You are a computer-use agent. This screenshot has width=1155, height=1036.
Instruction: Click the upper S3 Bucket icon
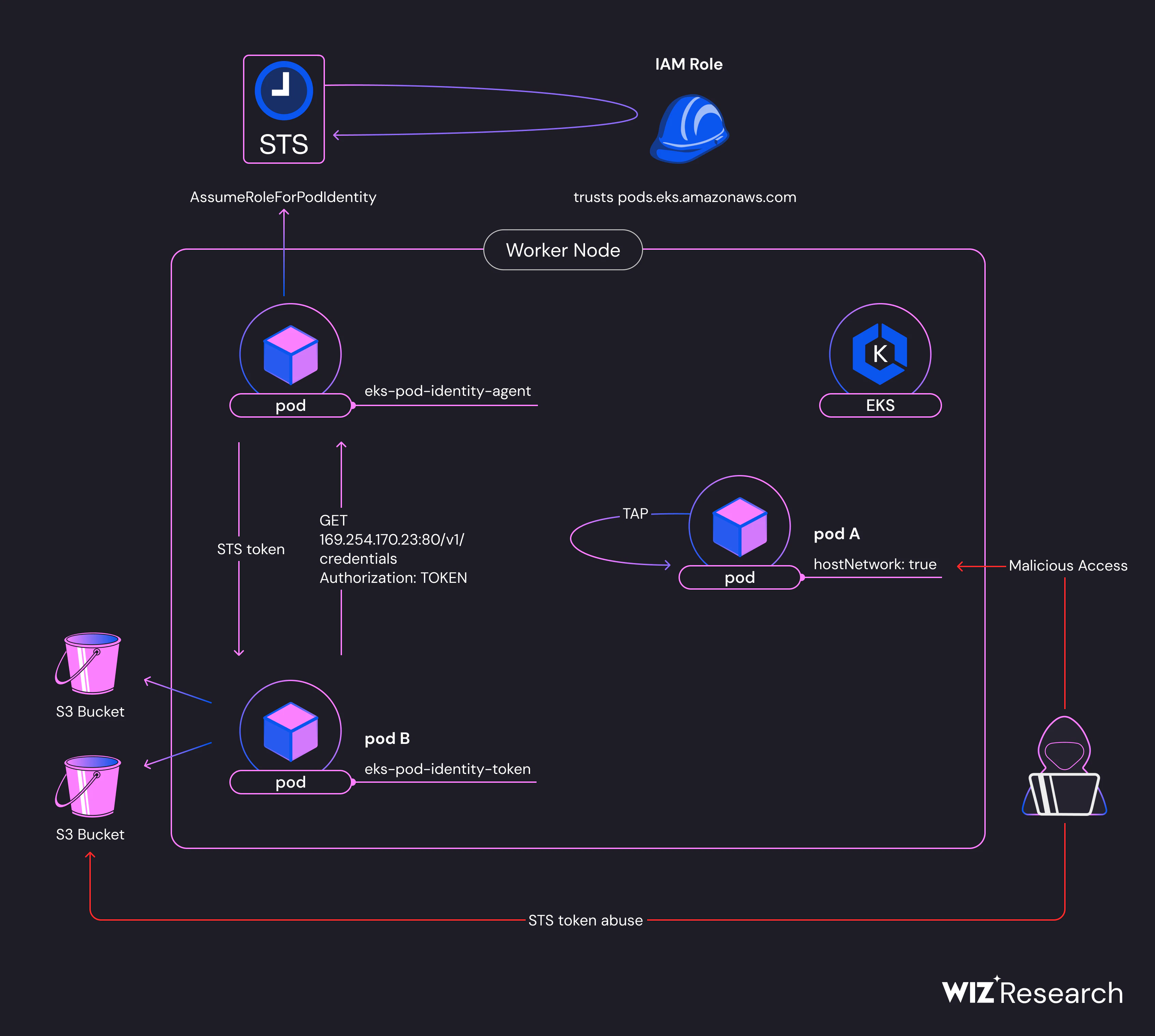tap(88, 663)
